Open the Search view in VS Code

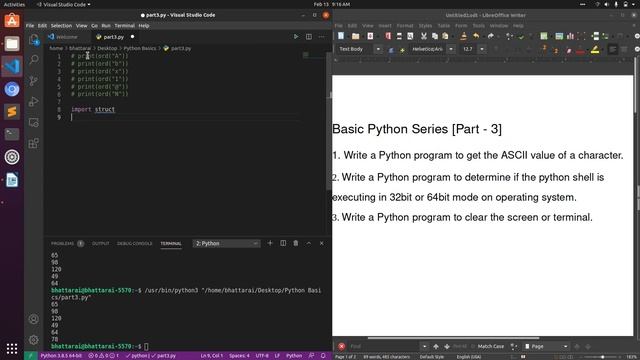click(34, 60)
